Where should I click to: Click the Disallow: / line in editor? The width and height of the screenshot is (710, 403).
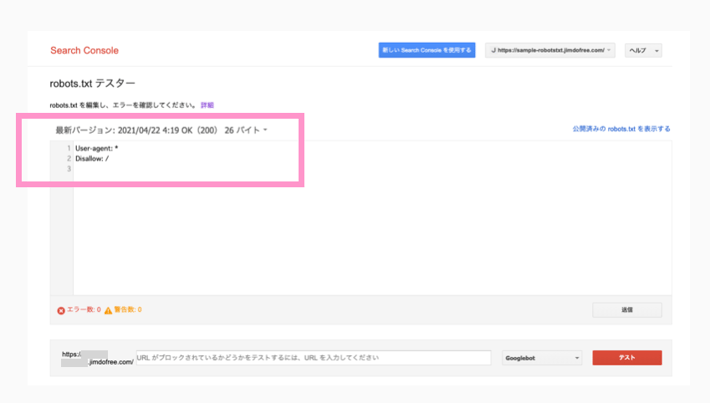tap(92, 158)
